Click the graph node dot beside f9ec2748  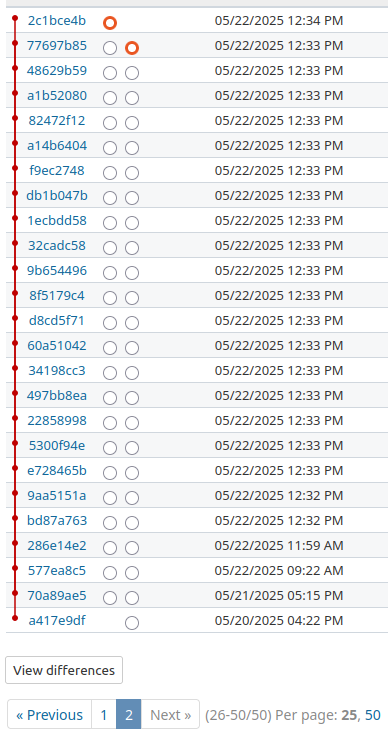(x=15, y=168)
